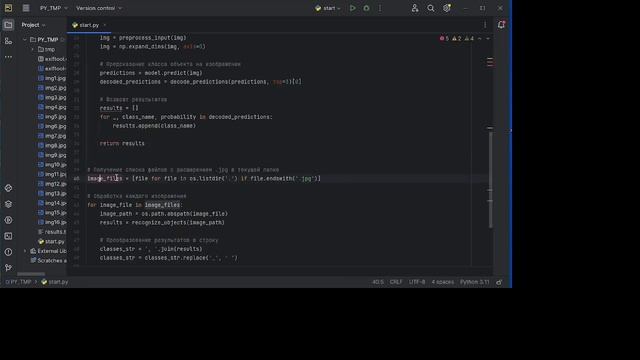The image size is (640, 360).
Task: Expand the tmp folder
Action: (33, 49)
